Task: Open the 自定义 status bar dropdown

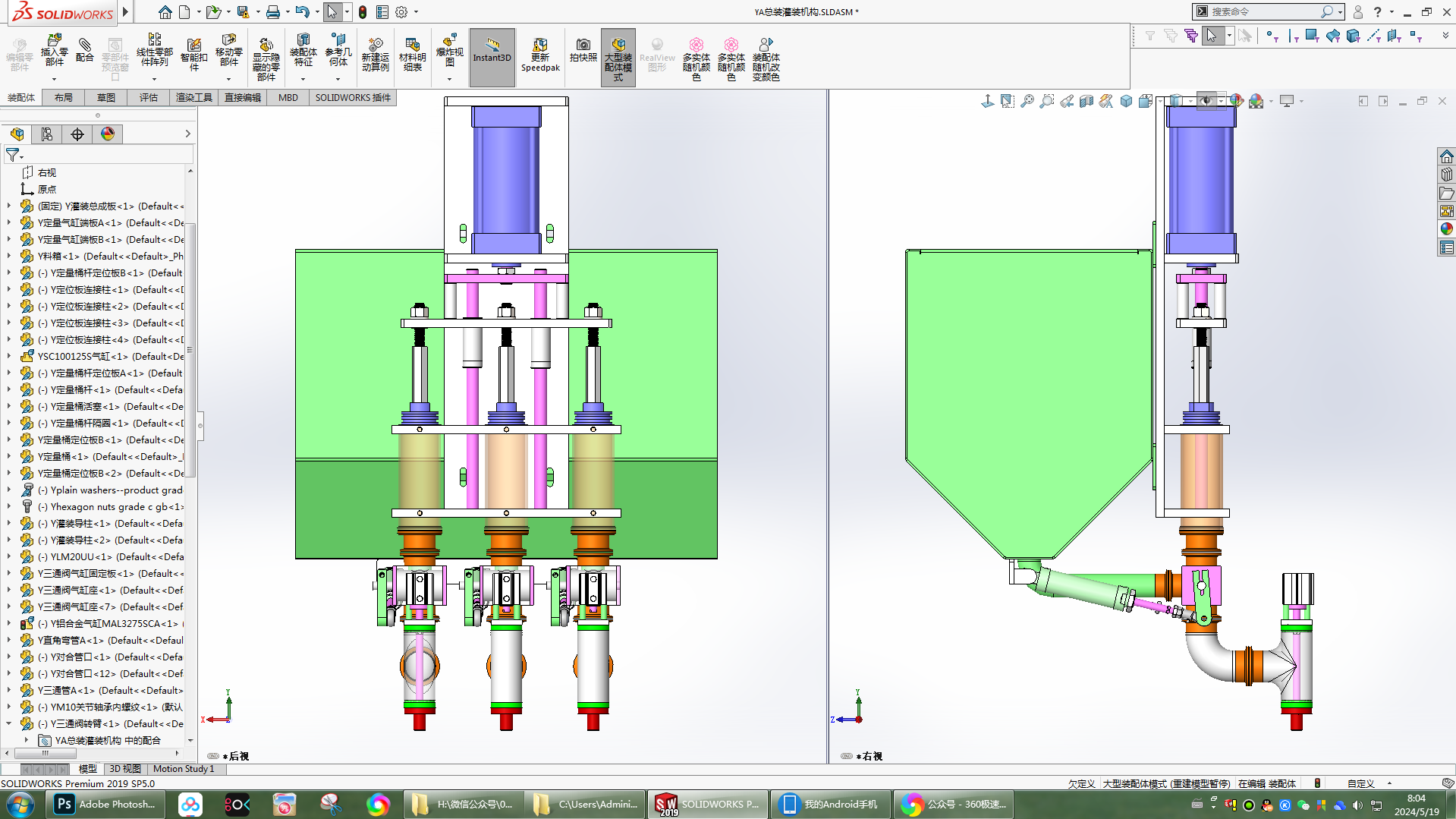Action: (1390, 783)
